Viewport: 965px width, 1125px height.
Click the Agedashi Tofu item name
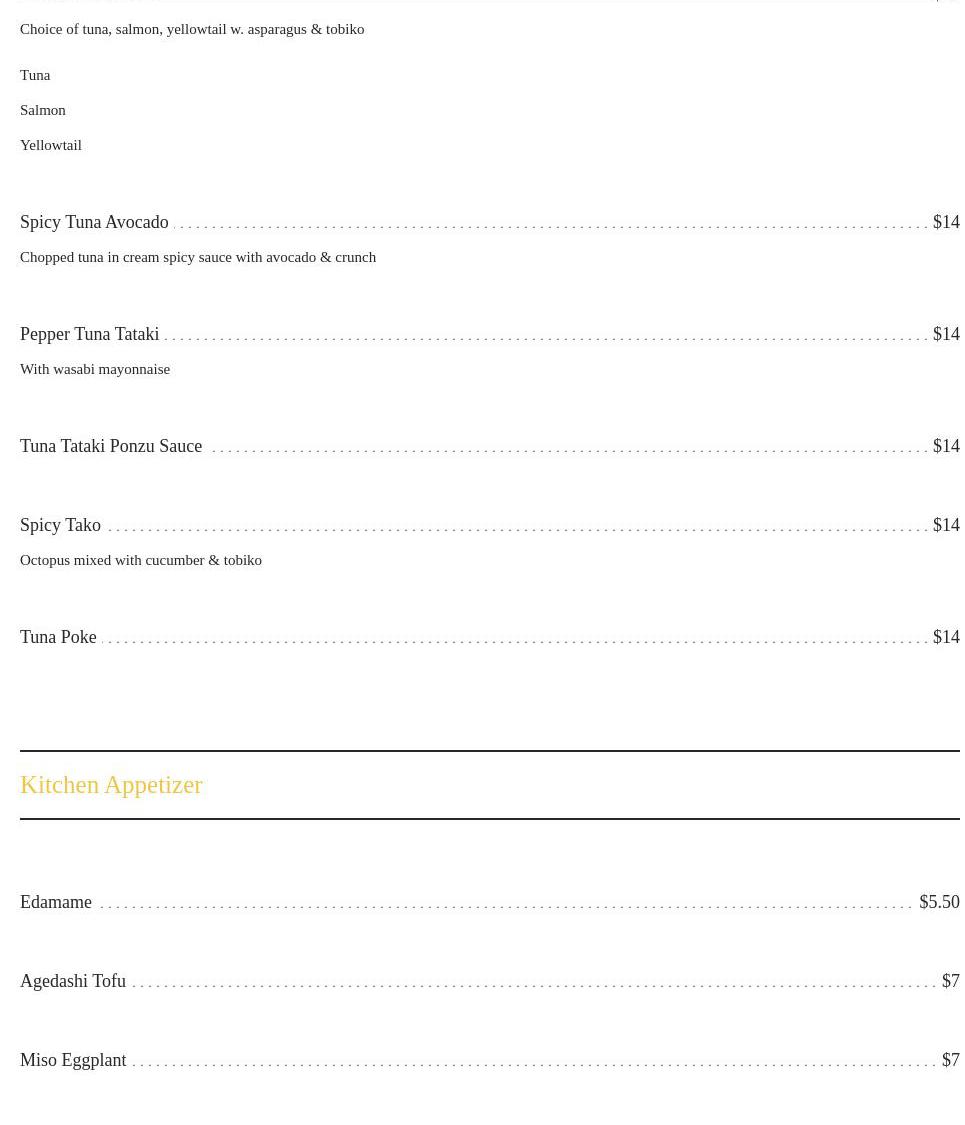(73, 981)
